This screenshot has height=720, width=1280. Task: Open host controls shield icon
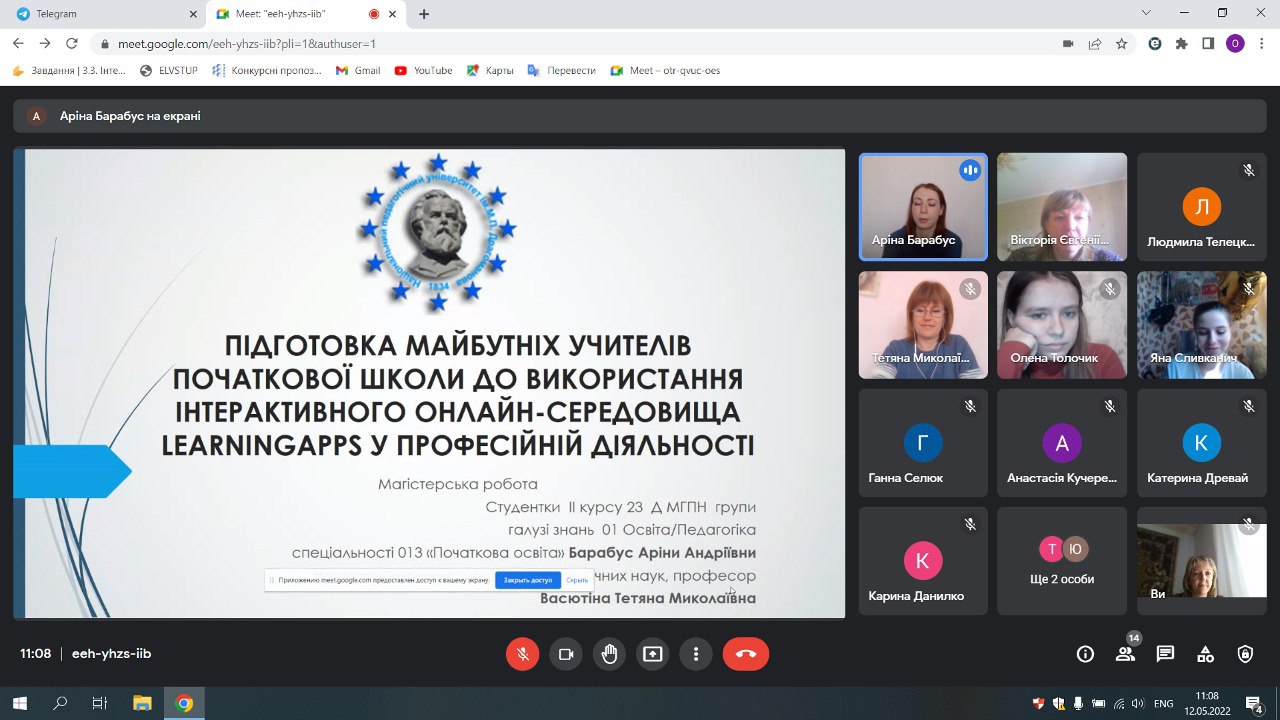pyautogui.click(x=1245, y=654)
